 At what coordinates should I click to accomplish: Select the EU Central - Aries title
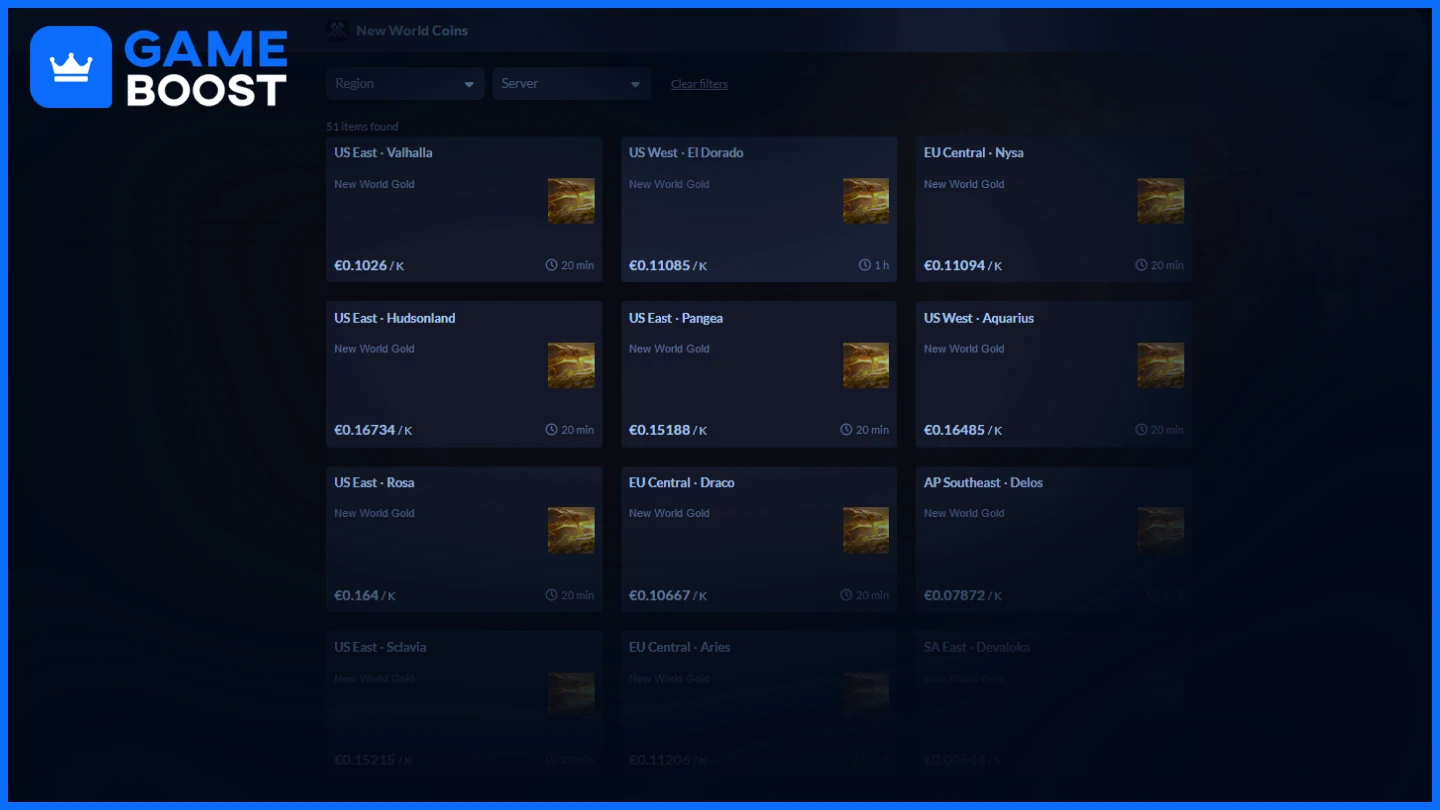tap(680, 647)
